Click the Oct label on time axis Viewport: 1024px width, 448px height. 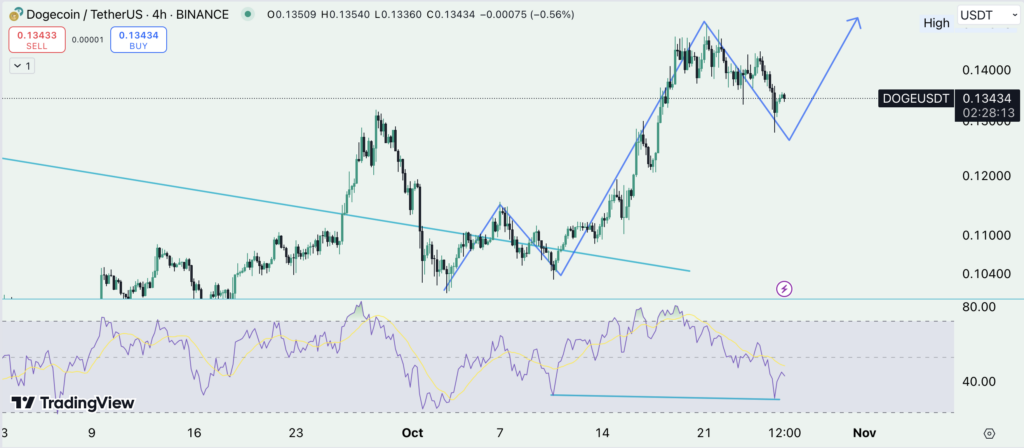(413, 432)
